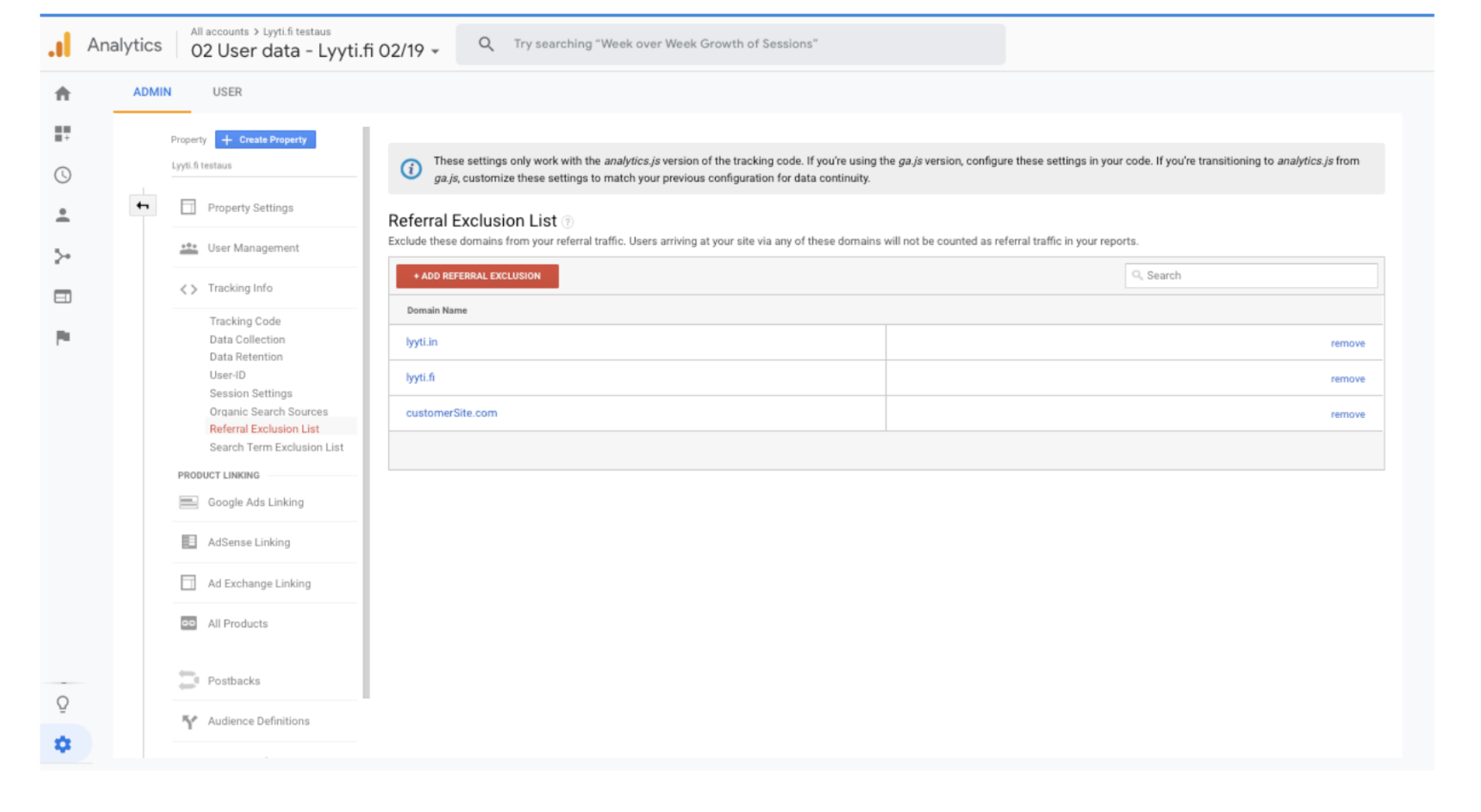Click remove link for lyyti.in
1481x812 pixels.
1348,342
